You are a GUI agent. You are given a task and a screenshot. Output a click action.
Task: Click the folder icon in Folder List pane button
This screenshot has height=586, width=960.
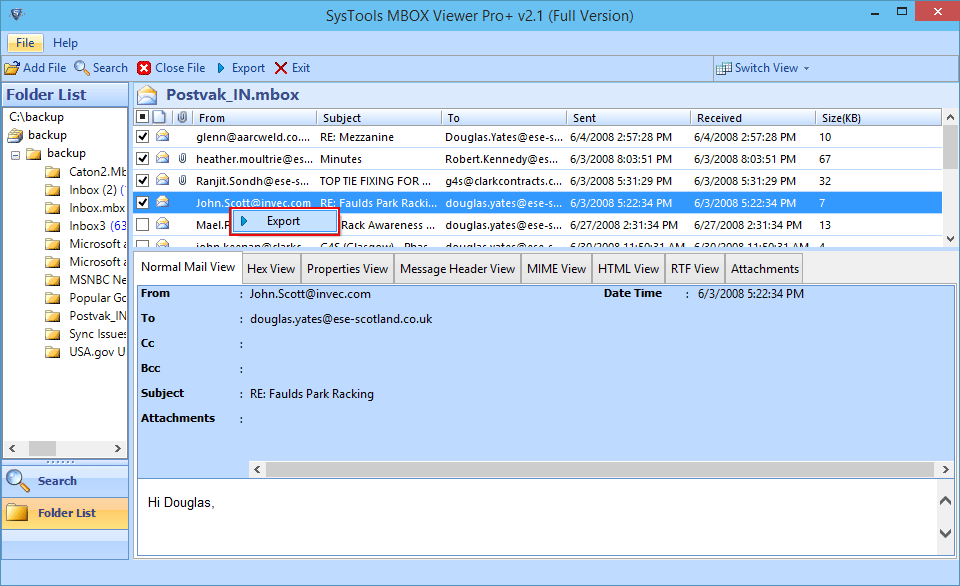pos(17,512)
